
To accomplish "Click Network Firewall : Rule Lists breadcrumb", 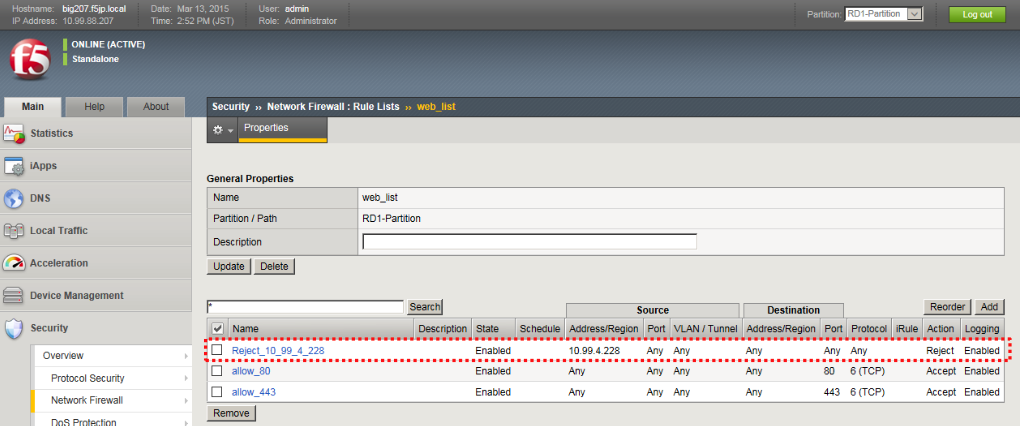I will click(x=333, y=107).
